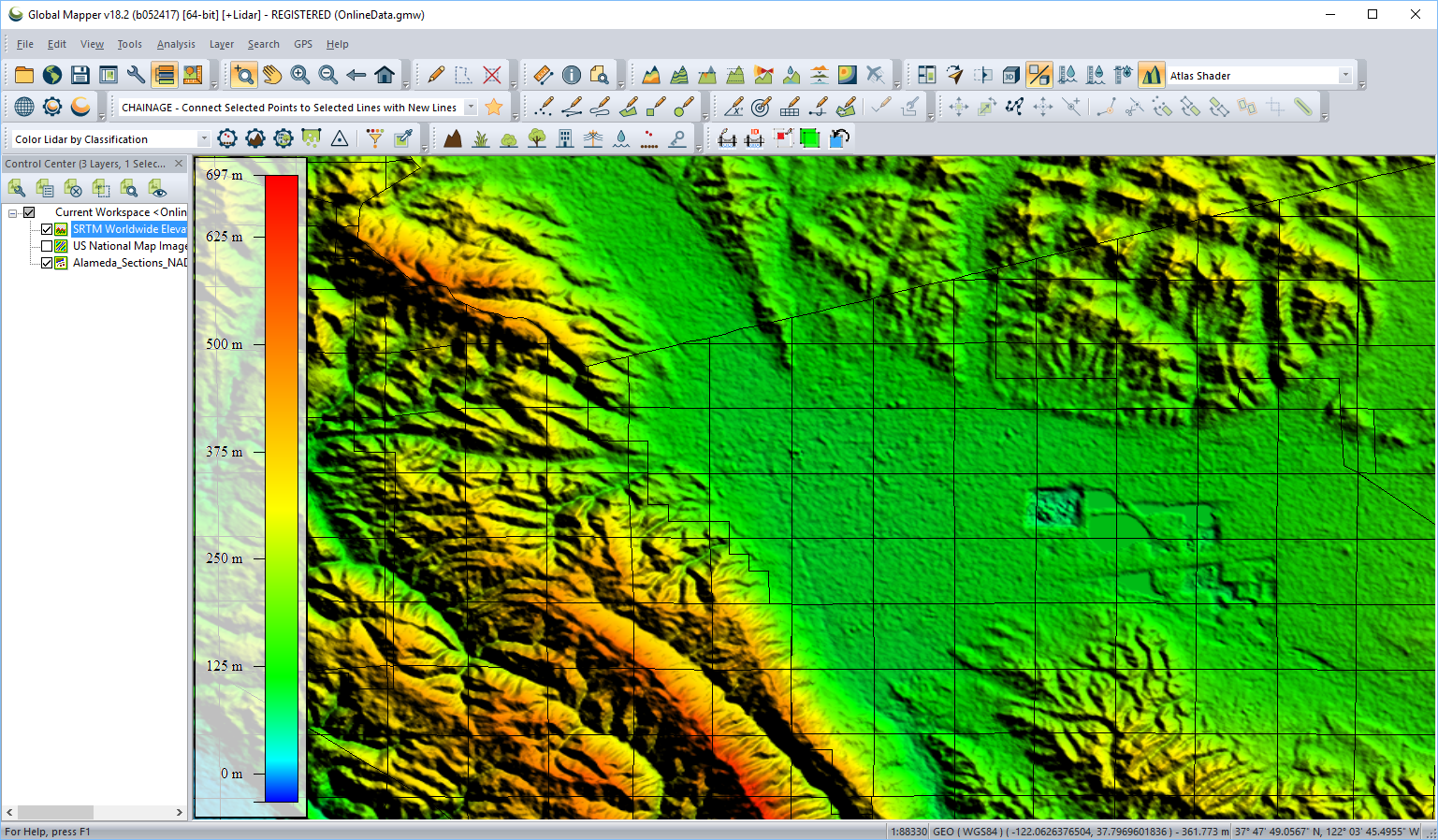Select the lidar Building classification icon
This screenshot has height=840, width=1438.
(565, 139)
